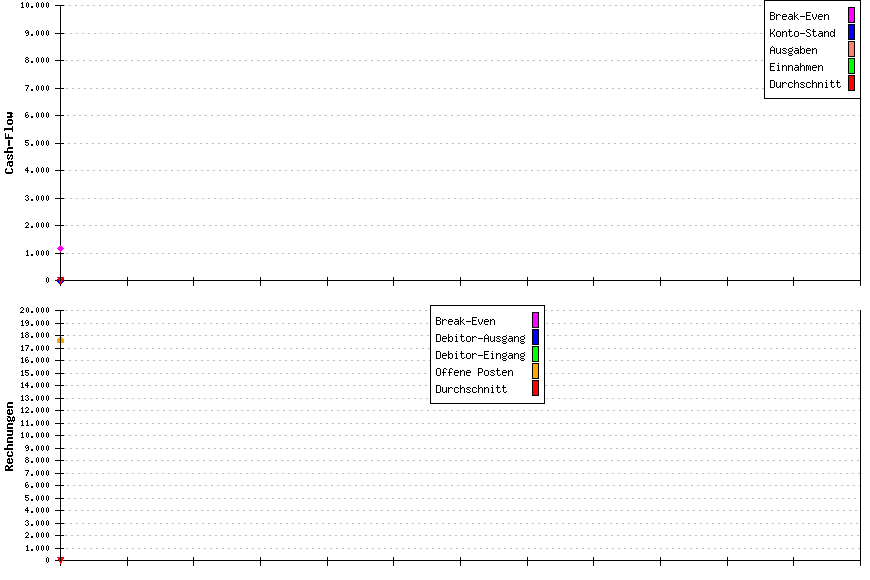The width and height of the screenshot is (870, 580).
Task: Click magenta Break-Even swatch in Rechnungen legend
Action: (x=535, y=321)
